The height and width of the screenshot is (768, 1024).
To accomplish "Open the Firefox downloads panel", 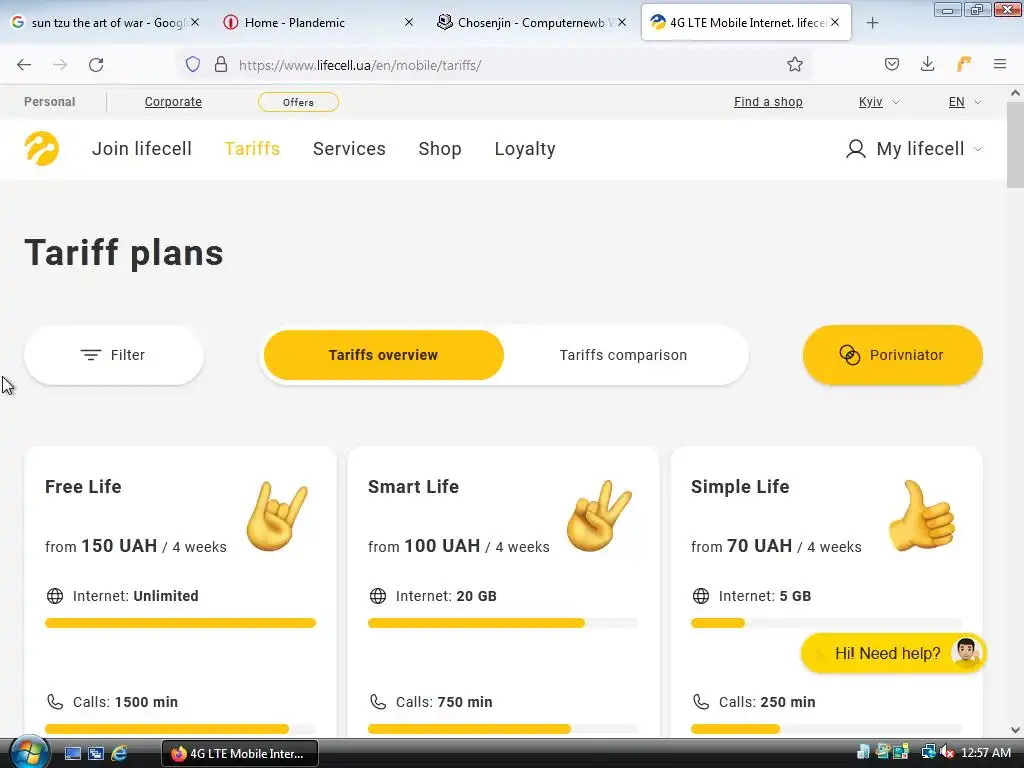I will (927, 65).
